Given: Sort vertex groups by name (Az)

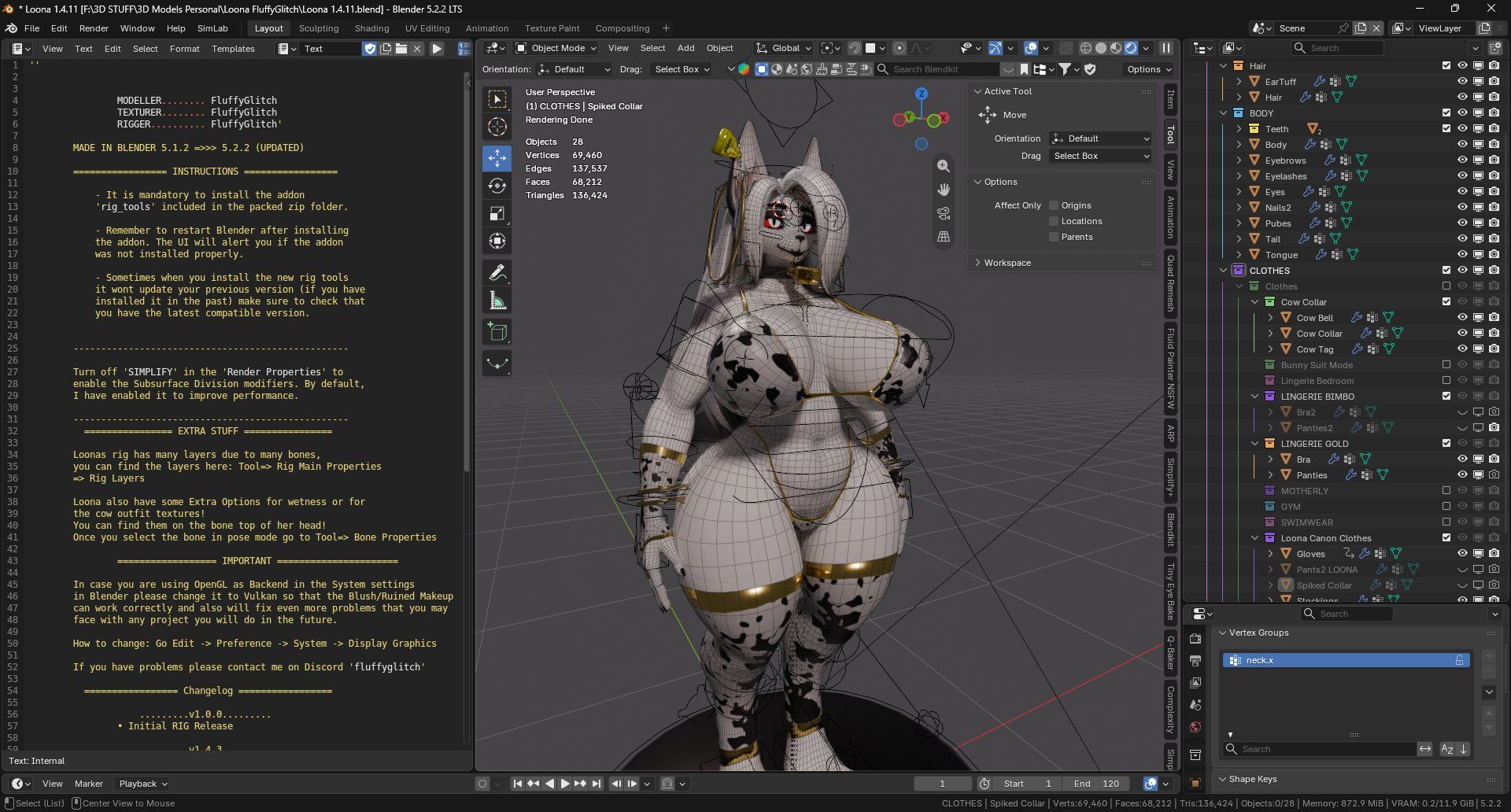Looking at the screenshot, I should [1447, 749].
